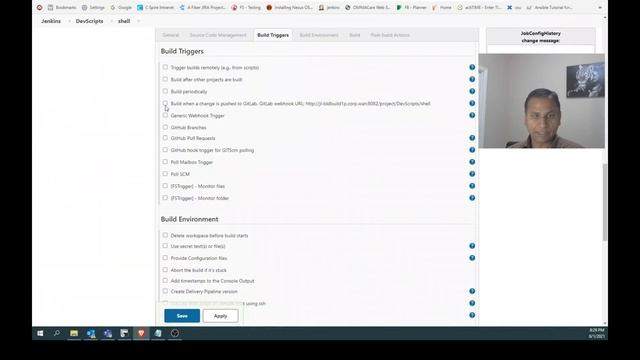640x360 pixels.
Task: Enable FSTrigger Monitor files
Action: 165,186
